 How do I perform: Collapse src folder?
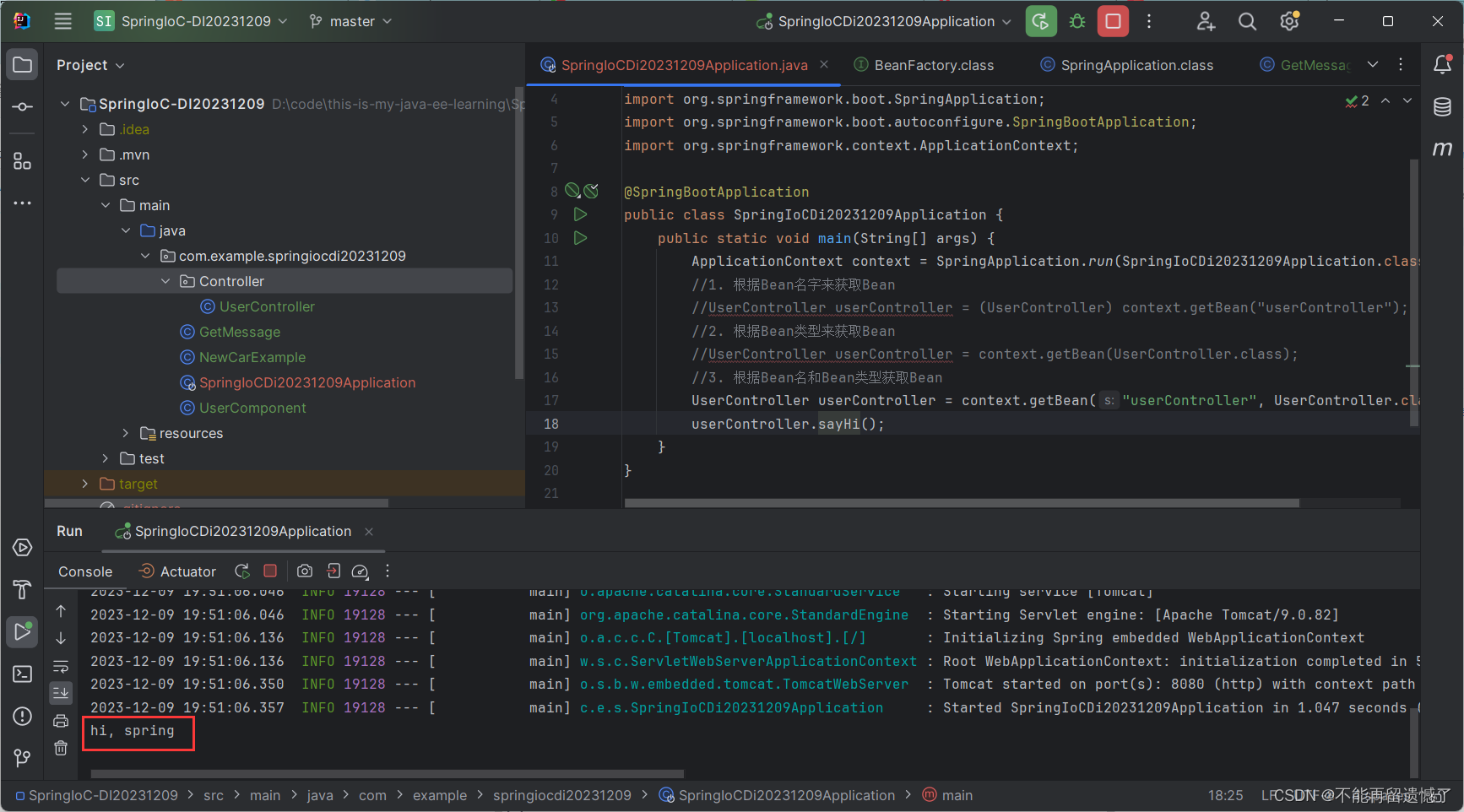tap(84, 180)
